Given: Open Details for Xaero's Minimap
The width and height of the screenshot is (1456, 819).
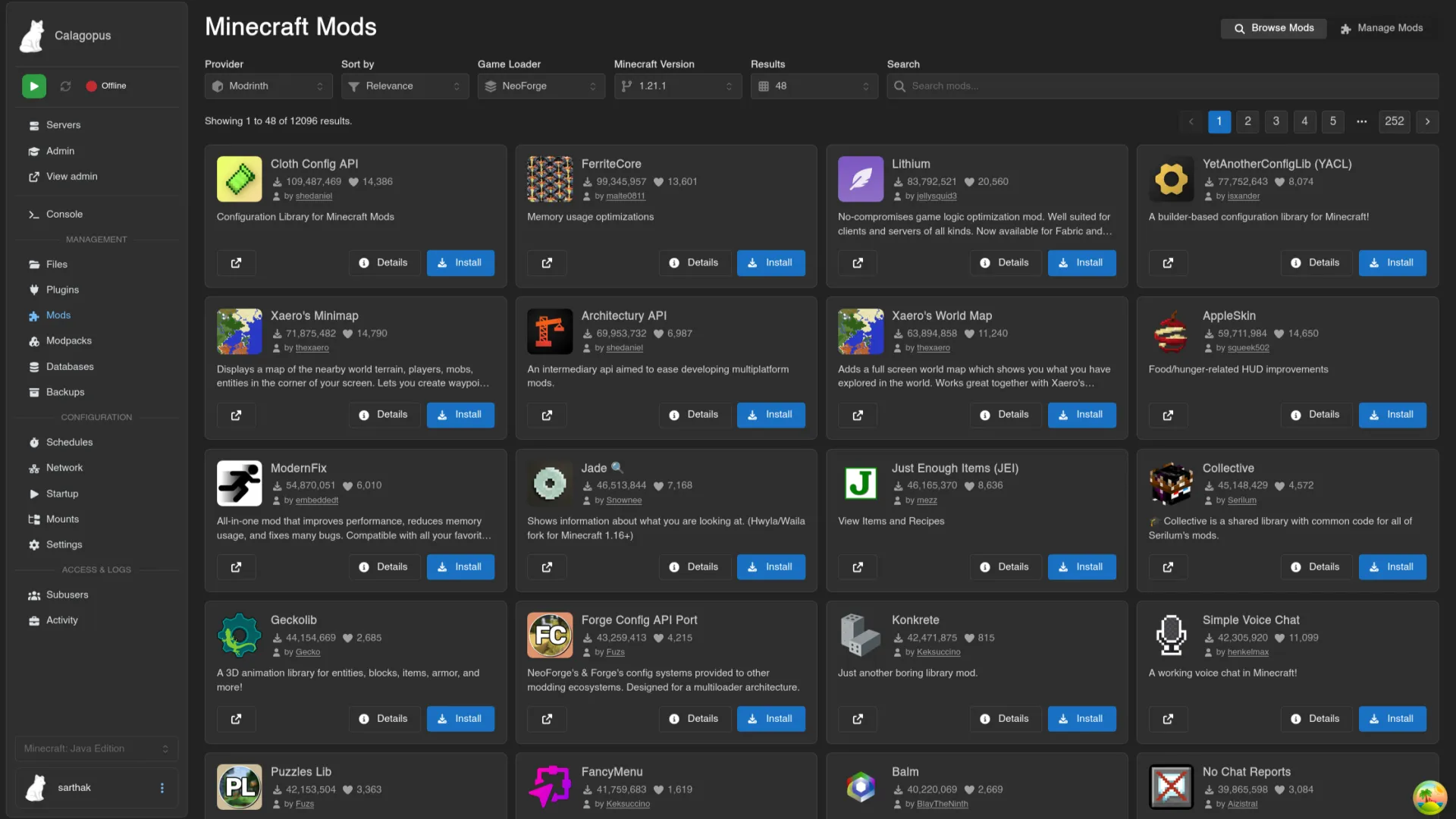Looking at the screenshot, I should [384, 415].
